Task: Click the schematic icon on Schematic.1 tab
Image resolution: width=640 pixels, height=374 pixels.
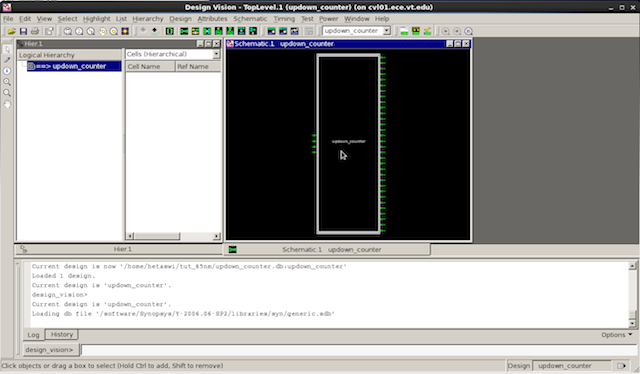Action: pyautogui.click(x=233, y=249)
